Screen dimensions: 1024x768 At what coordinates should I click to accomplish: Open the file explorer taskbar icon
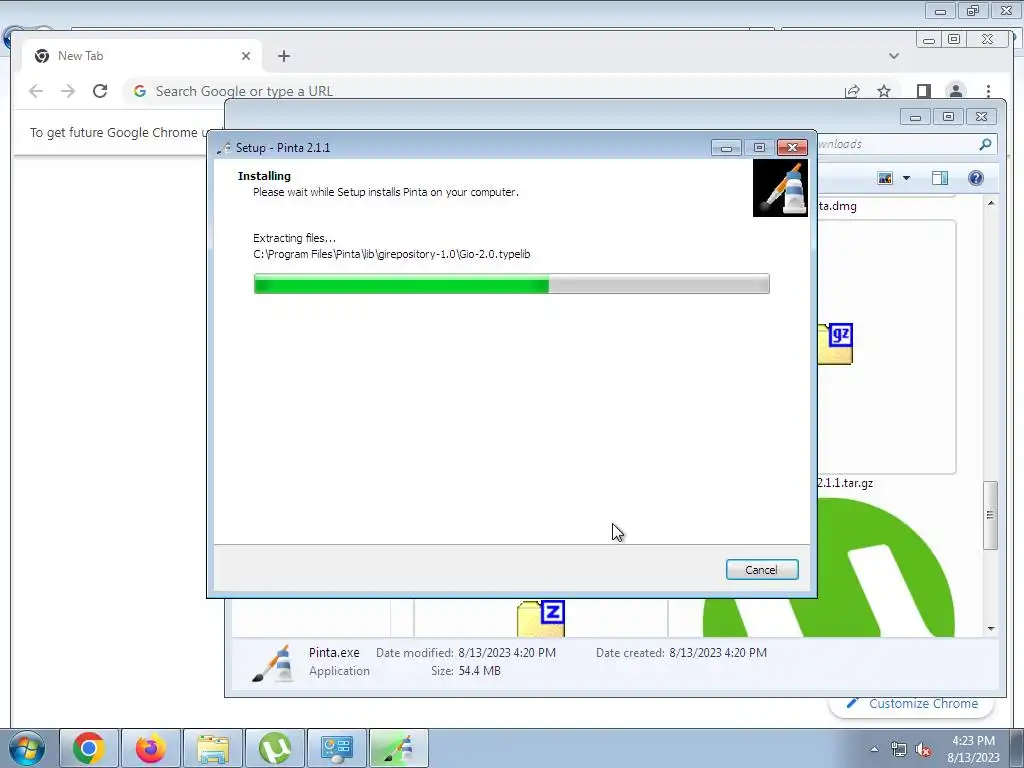click(x=213, y=748)
